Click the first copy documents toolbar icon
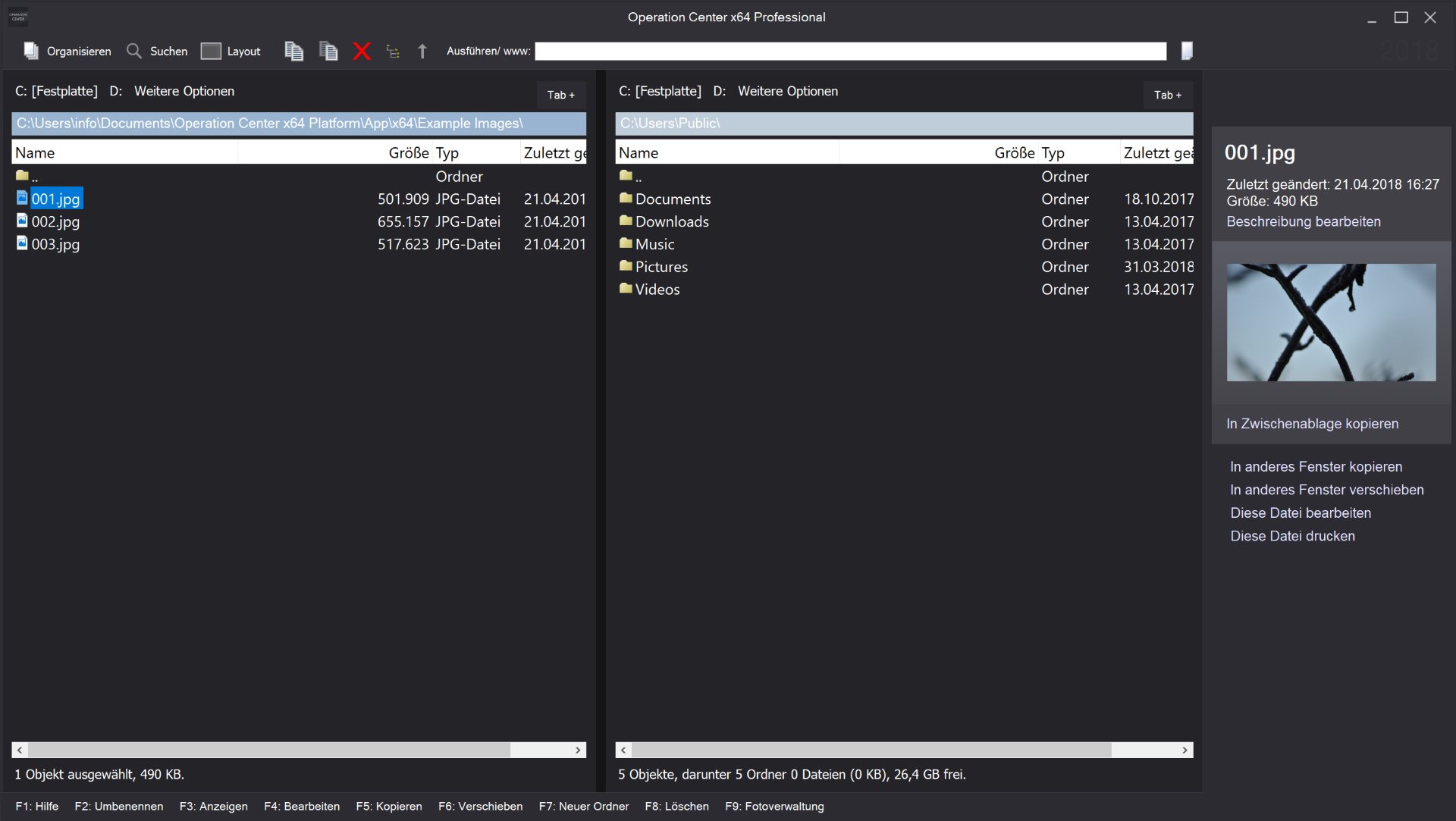 pos(293,51)
